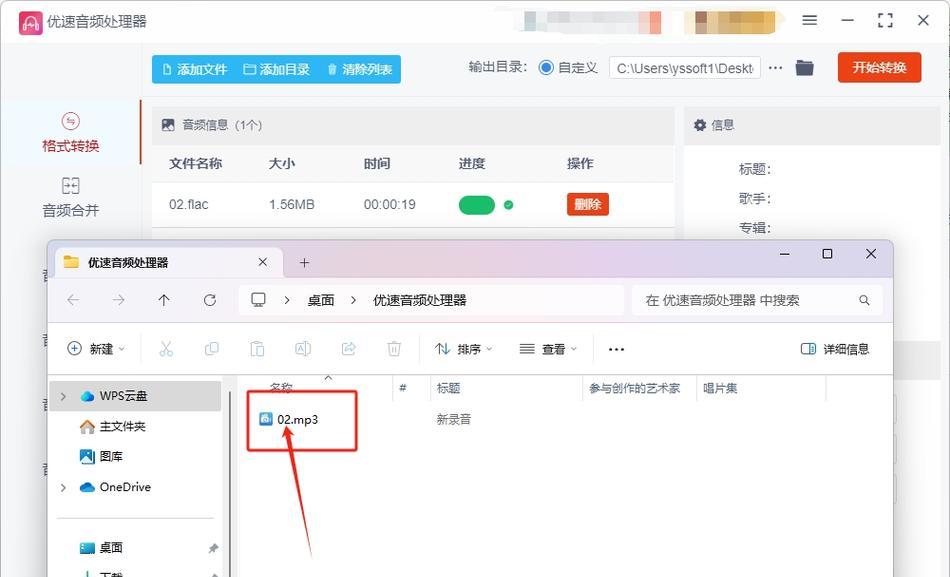Click the search magnifier icon in Explorer
Screen dimensions: 950x577
(x=864, y=300)
